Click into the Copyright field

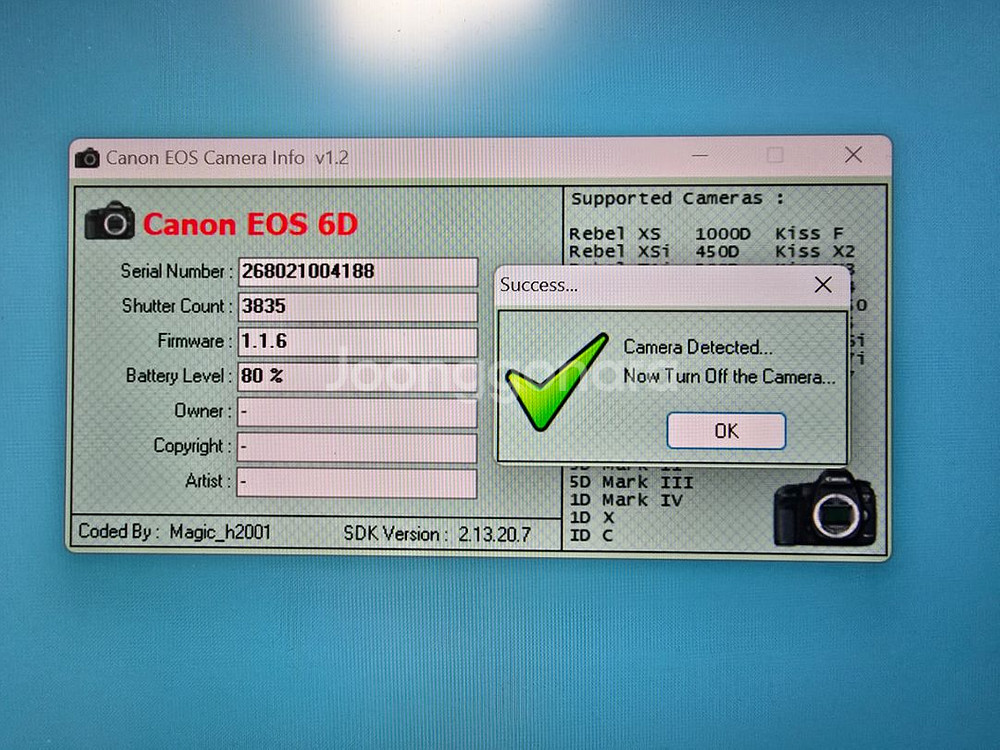[357, 448]
